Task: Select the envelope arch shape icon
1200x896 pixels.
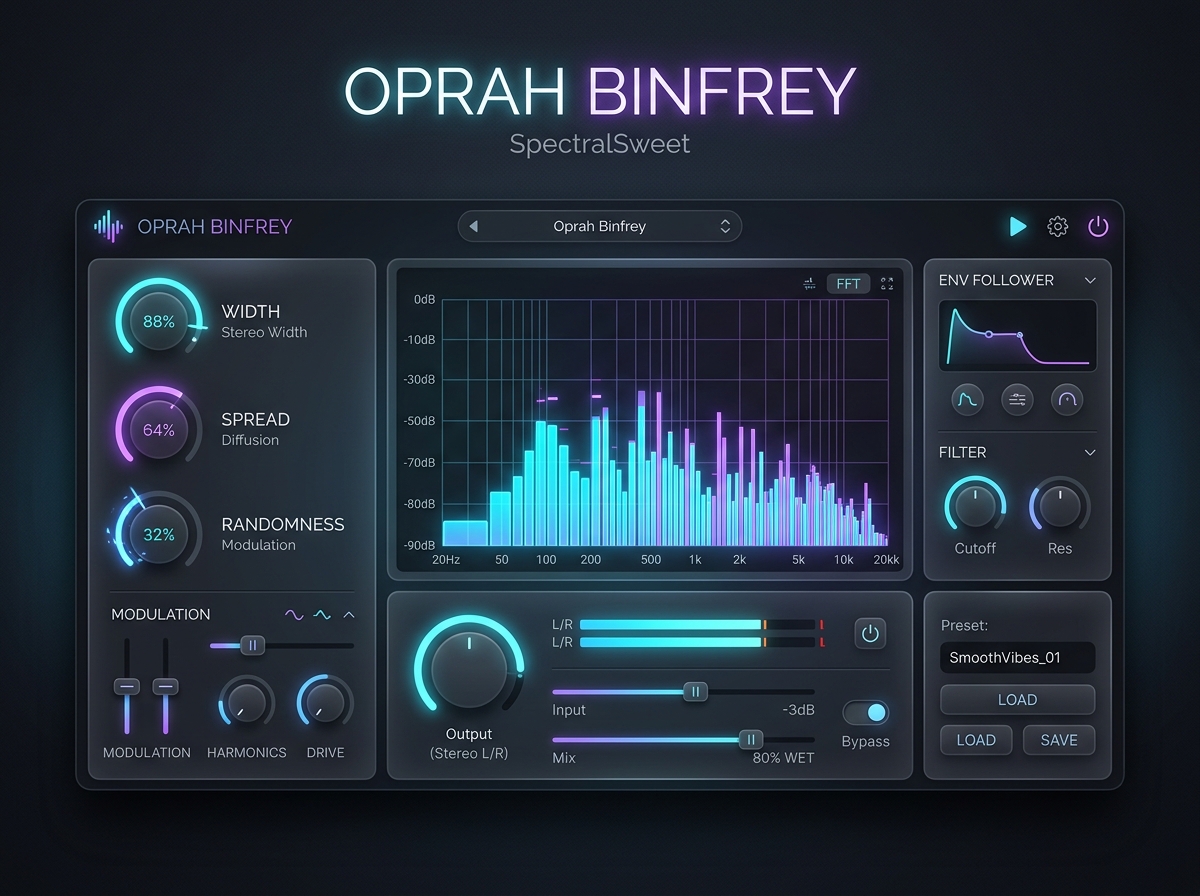Action: [1067, 400]
